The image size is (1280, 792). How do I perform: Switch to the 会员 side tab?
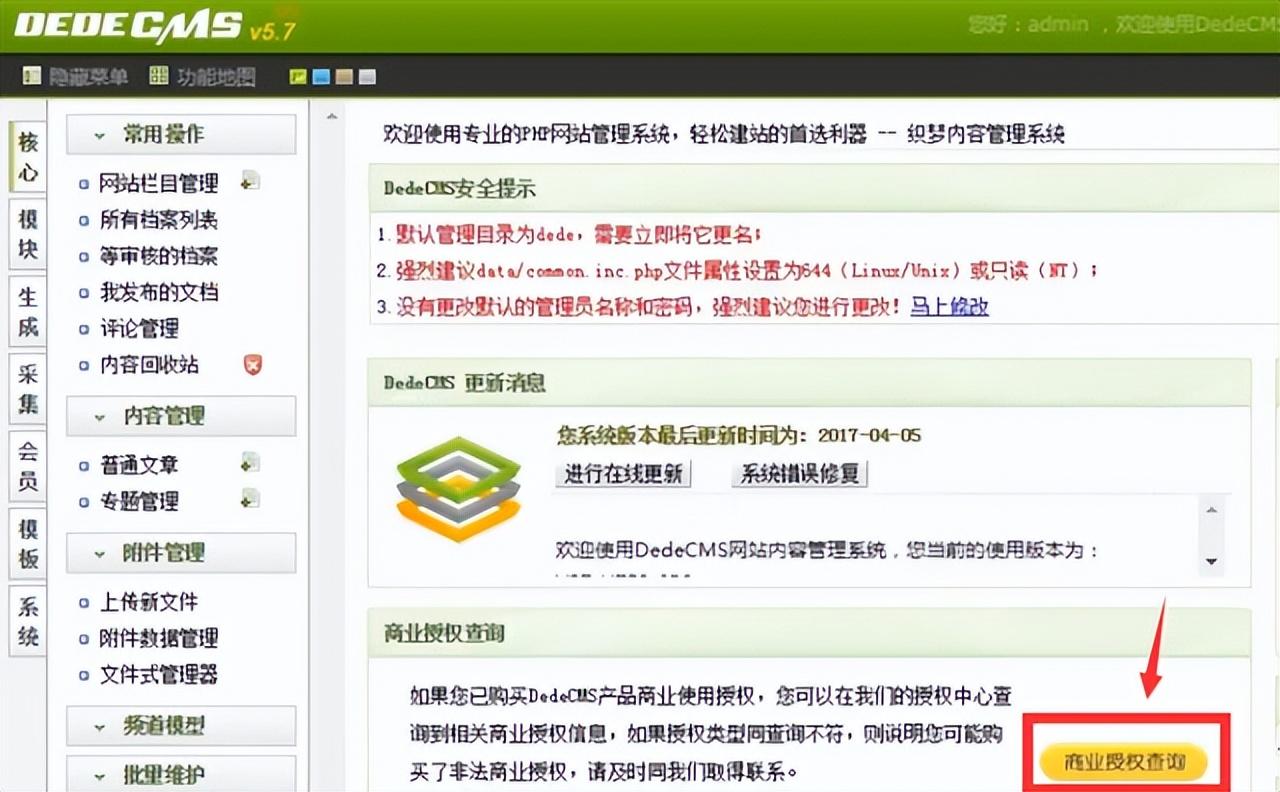(x=28, y=466)
